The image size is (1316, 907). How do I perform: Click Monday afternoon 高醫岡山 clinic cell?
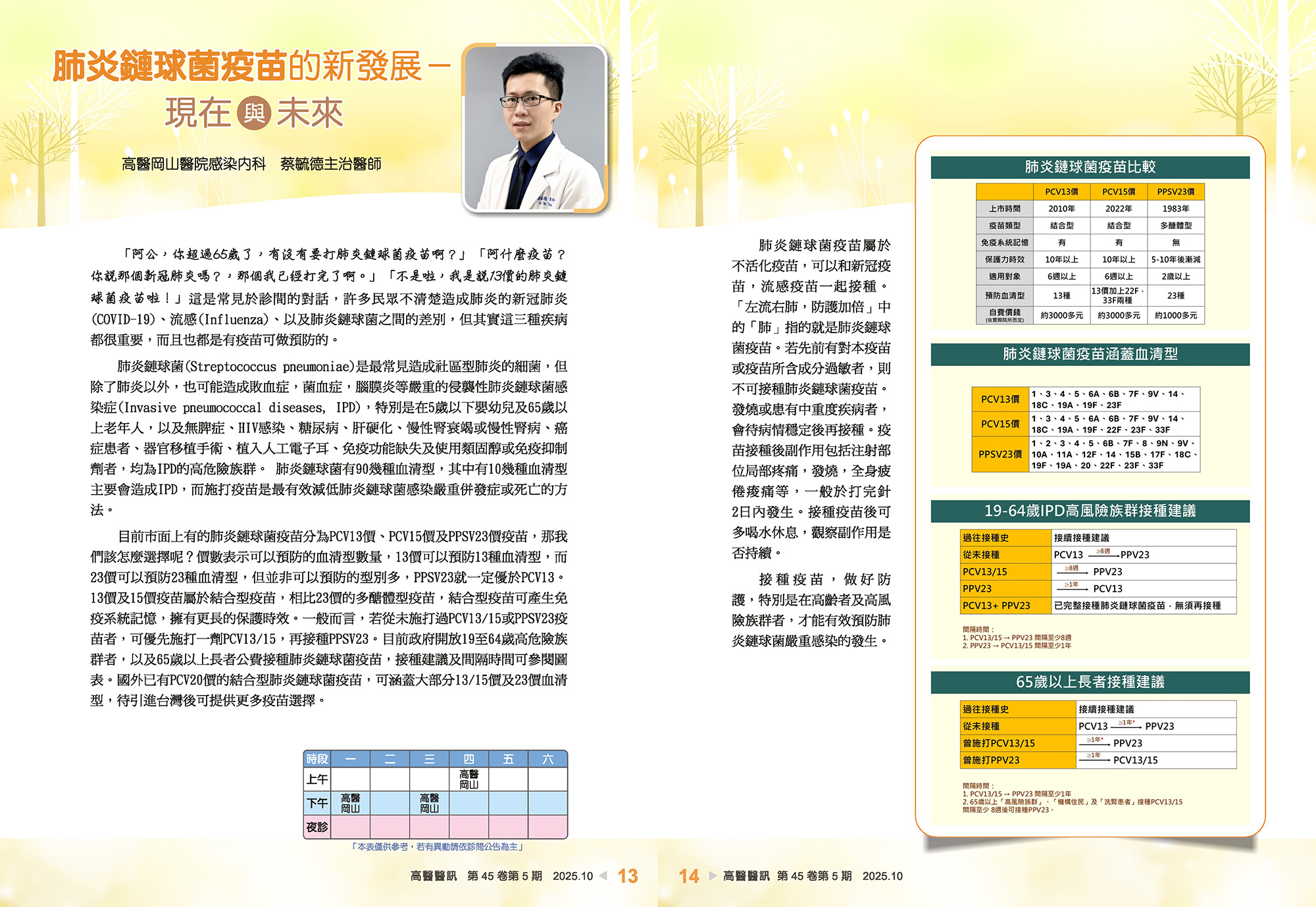[350, 803]
